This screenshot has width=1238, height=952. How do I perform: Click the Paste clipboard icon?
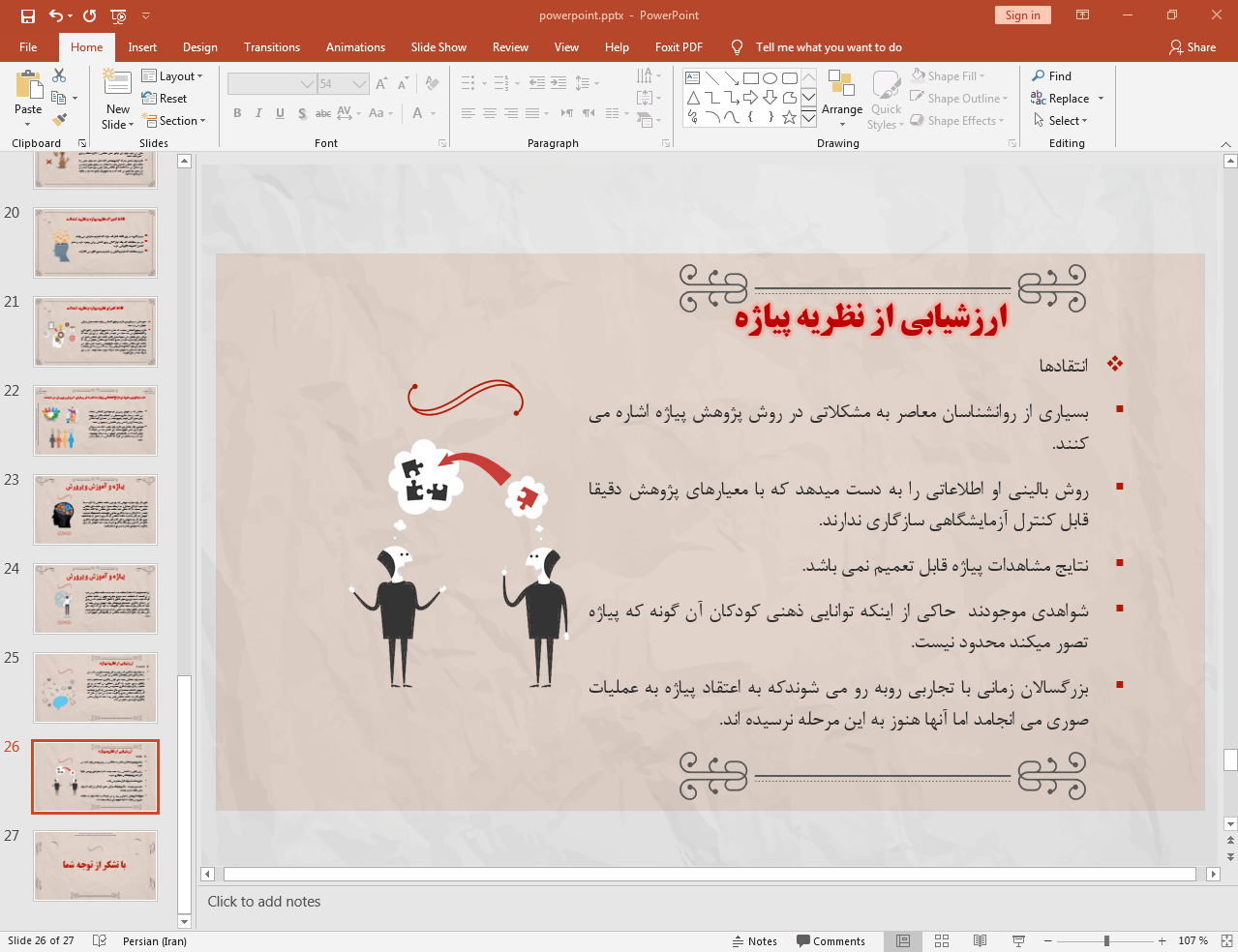(28, 85)
